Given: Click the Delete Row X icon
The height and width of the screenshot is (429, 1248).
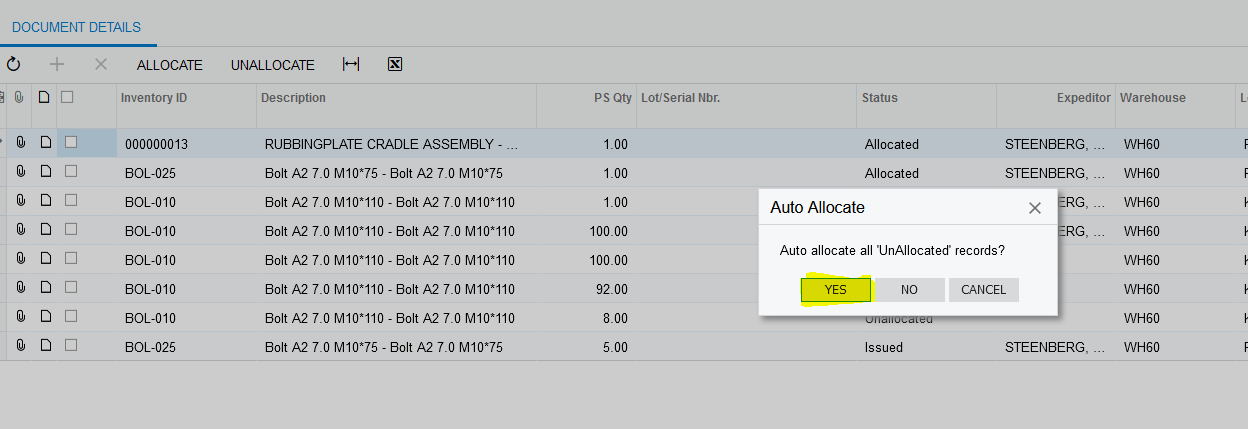Looking at the screenshot, I should point(100,65).
